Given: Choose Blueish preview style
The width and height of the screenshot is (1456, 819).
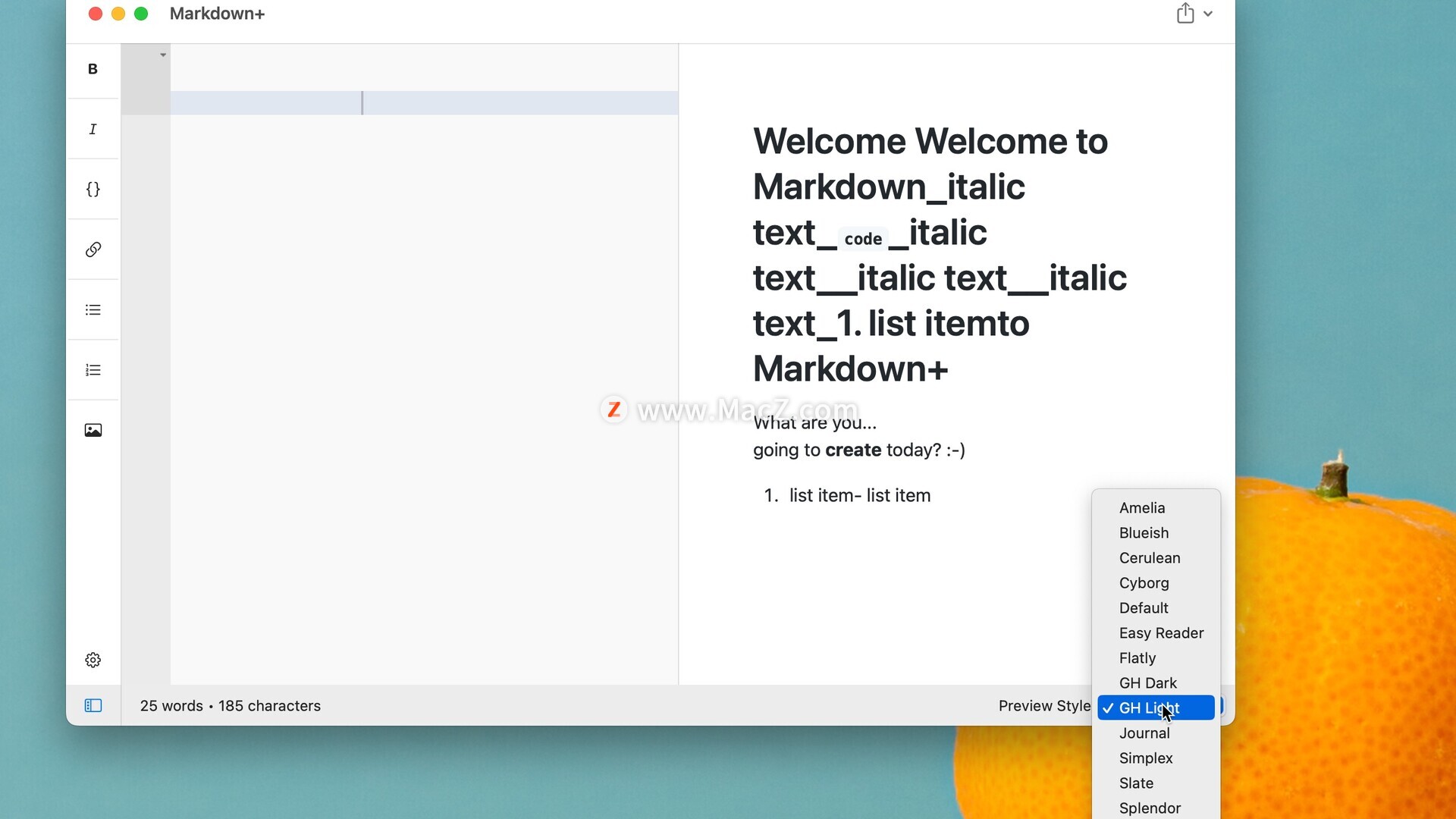Looking at the screenshot, I should pos(1156,532).
